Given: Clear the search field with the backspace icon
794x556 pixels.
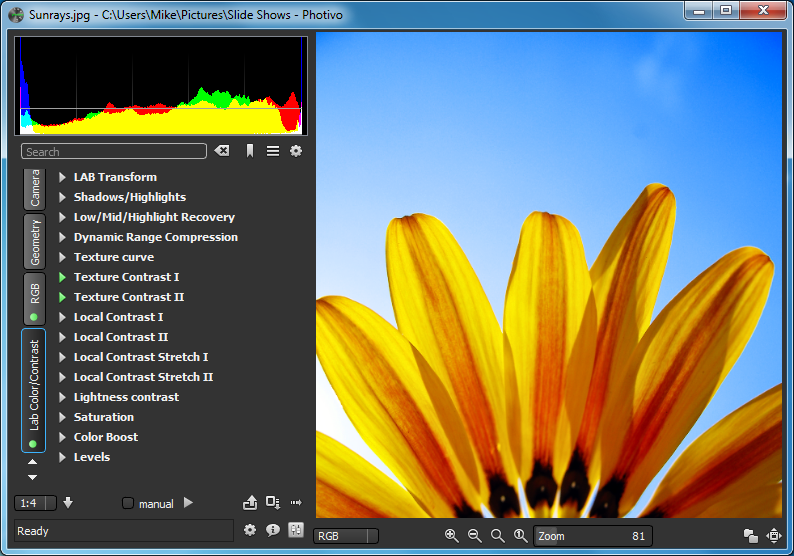Looking at the screenshot, I should 222,151.
